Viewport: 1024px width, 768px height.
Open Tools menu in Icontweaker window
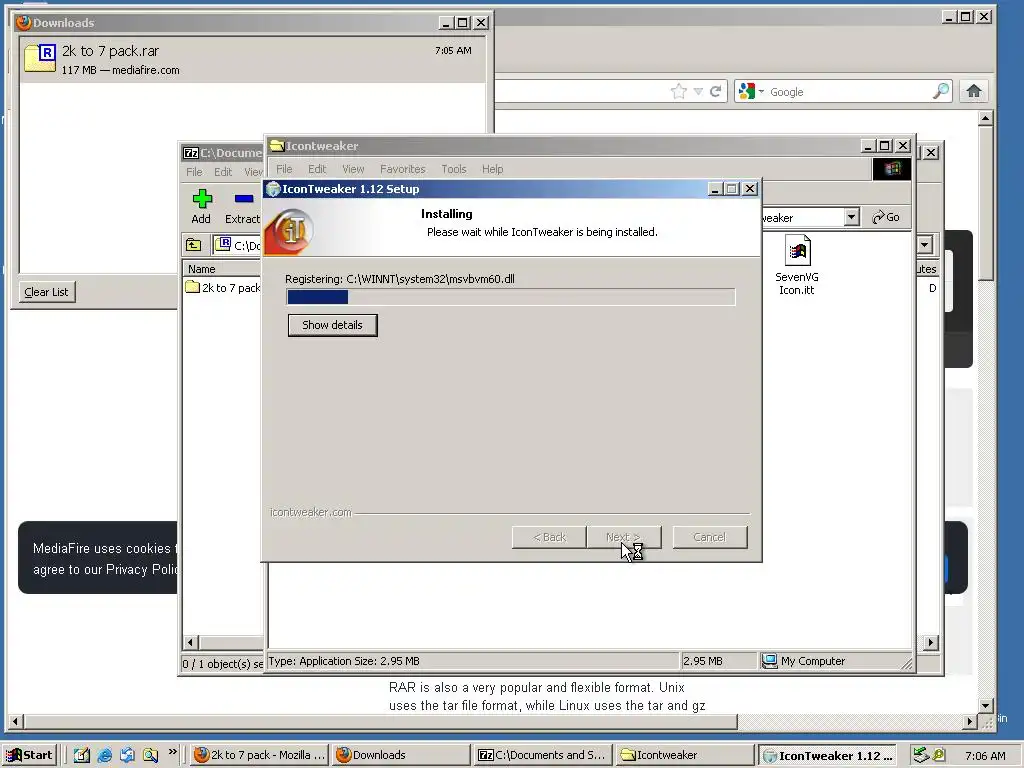point(453,169)
